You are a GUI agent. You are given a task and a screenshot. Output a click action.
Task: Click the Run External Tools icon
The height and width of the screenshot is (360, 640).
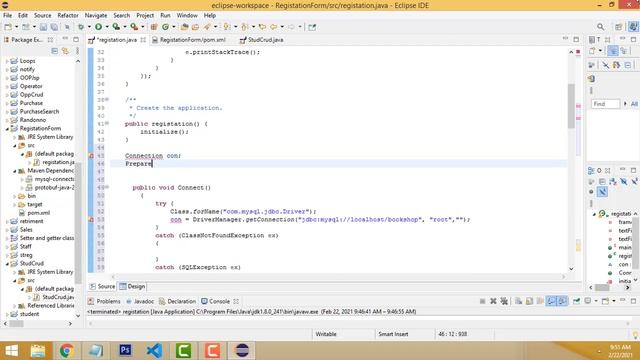click(x=134, y=27)
